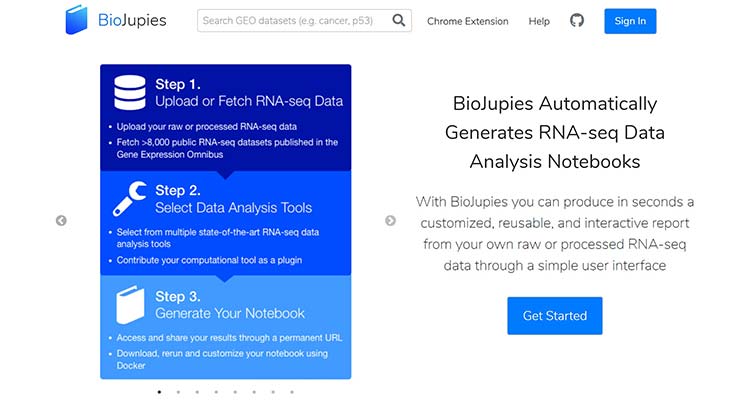Focus the Search GEO datasets field
The image size is (750, 400).
click(x=292, y=20)
